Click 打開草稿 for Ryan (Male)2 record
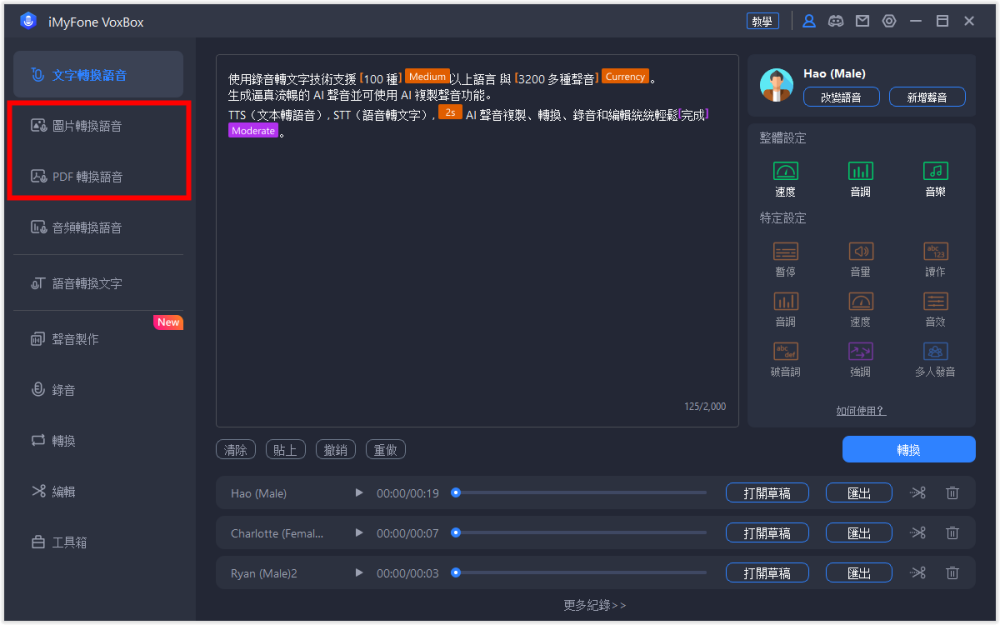Viewport: 1000px width, 625px height. 767,573
